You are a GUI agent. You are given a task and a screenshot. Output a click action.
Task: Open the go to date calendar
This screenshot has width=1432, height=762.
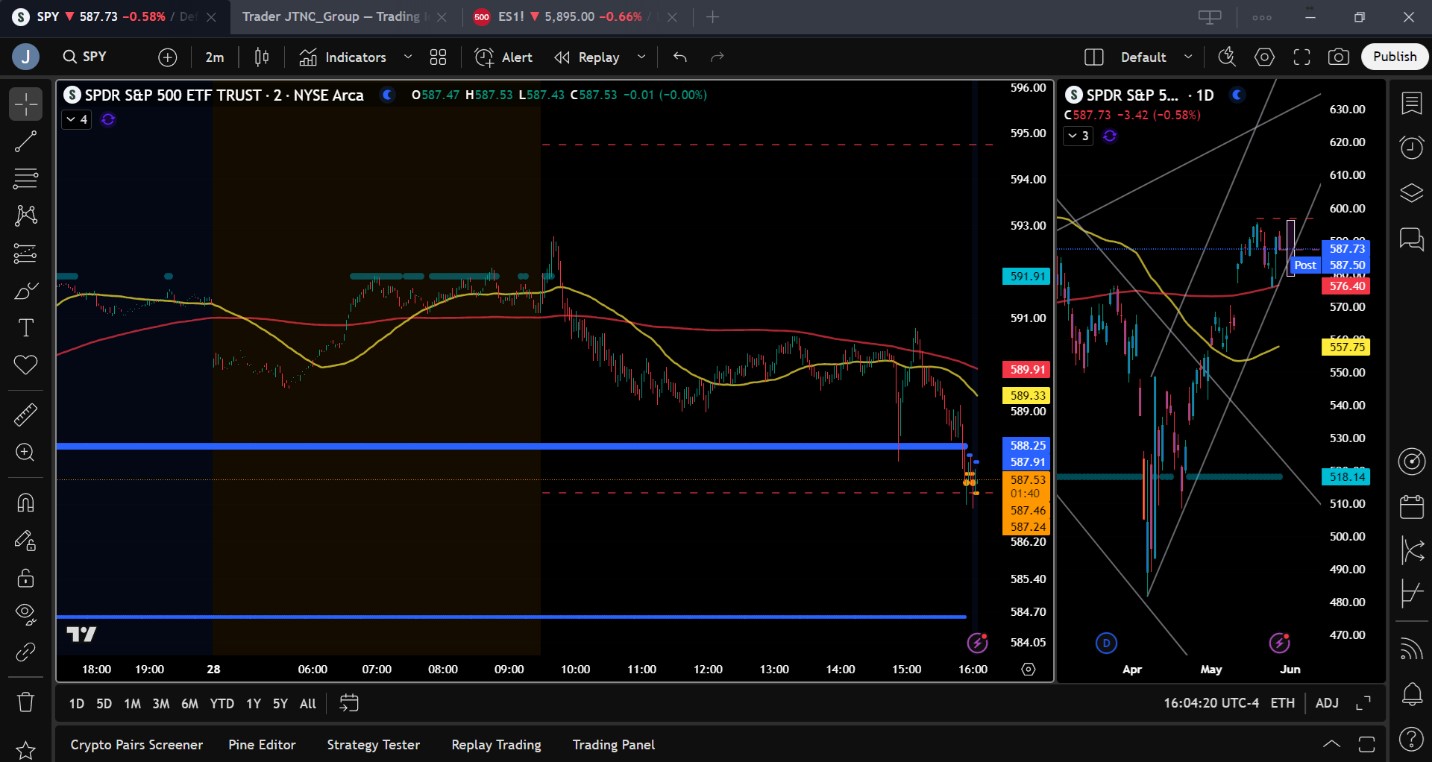coord(349,703)
